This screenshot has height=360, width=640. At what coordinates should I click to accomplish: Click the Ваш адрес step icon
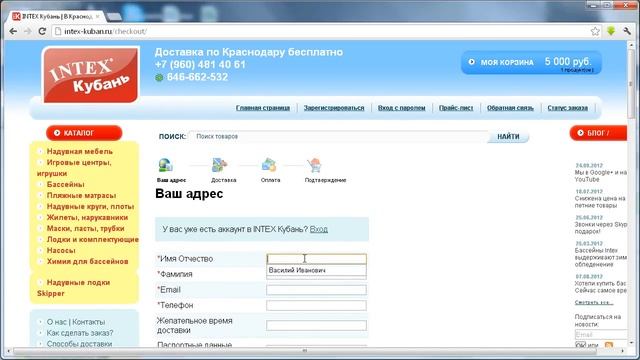point(166,165)
